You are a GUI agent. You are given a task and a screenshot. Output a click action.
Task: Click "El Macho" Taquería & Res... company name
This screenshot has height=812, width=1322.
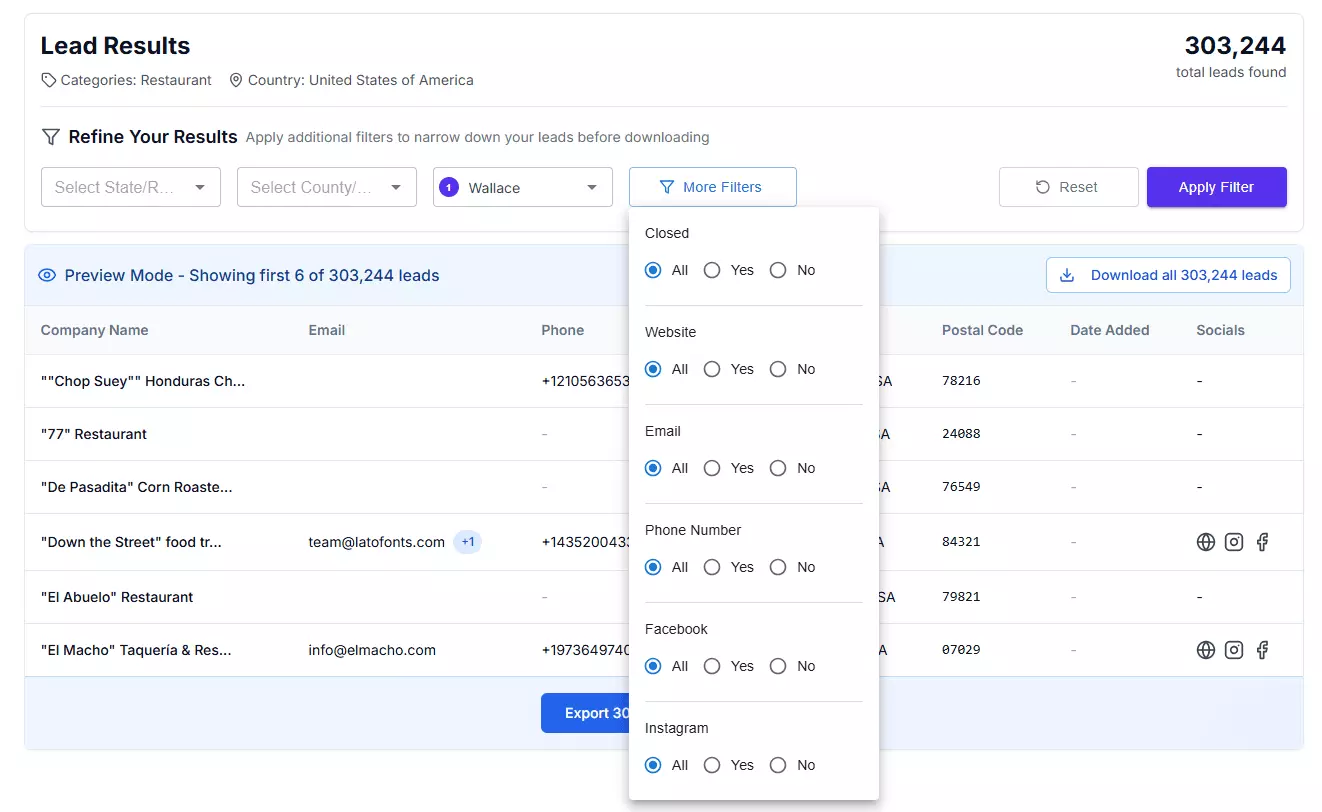[136, 650]
